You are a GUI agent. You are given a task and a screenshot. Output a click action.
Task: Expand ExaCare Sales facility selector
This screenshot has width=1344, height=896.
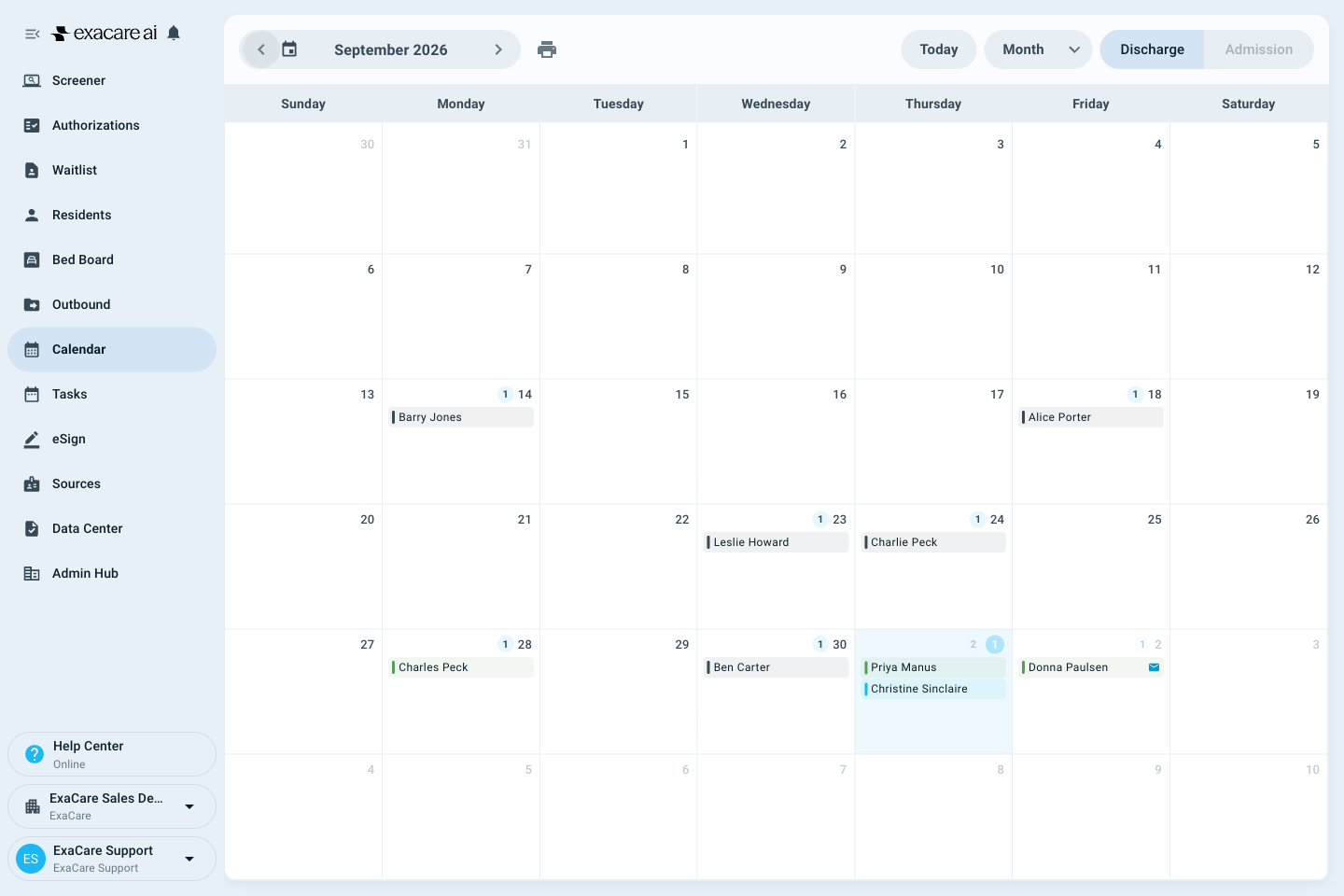[x=112, y=806]
